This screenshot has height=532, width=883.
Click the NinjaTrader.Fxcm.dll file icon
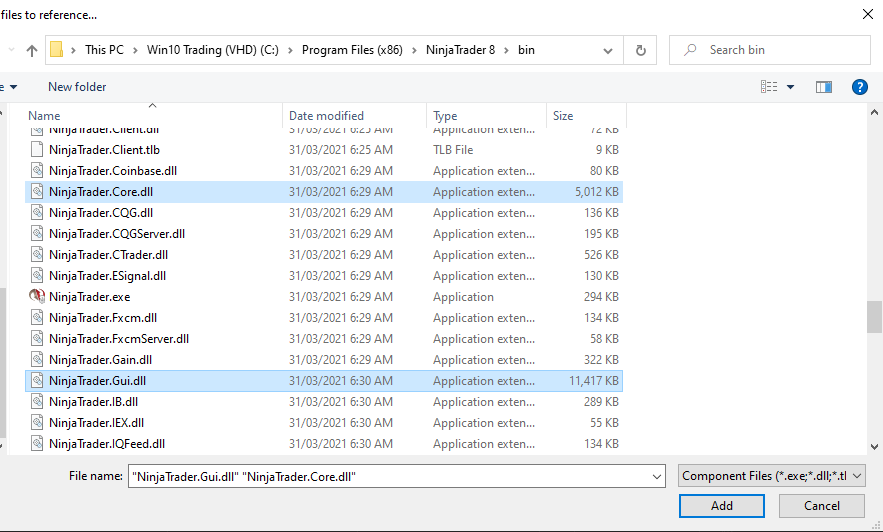37,318
